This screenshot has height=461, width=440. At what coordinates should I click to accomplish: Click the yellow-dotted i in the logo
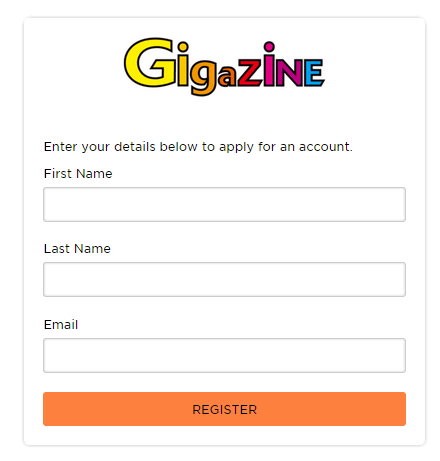[182, 64]
